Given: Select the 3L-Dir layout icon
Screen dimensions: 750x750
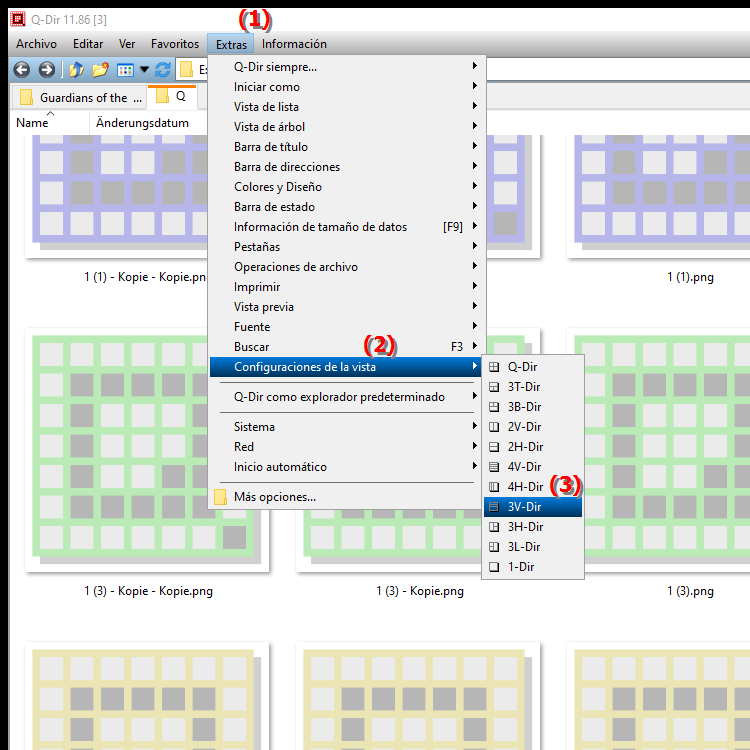Looking at the screenshot, I should 494,547.
